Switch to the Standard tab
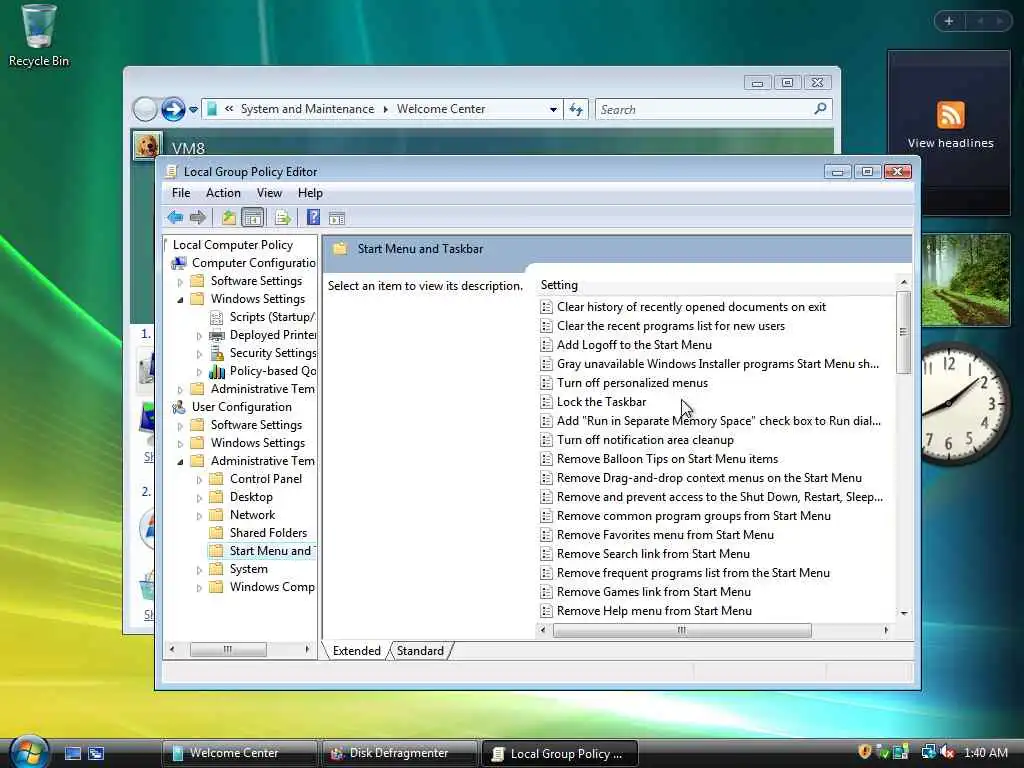This screenshot has height=768, width=1024. (420, 650)
